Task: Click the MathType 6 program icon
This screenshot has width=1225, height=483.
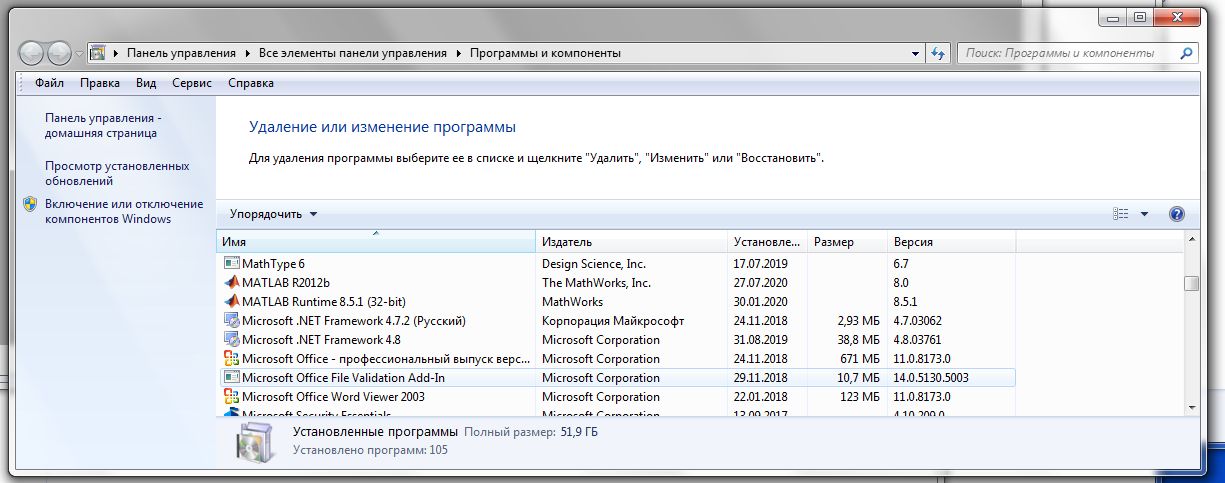Action: tap(231, 264)
